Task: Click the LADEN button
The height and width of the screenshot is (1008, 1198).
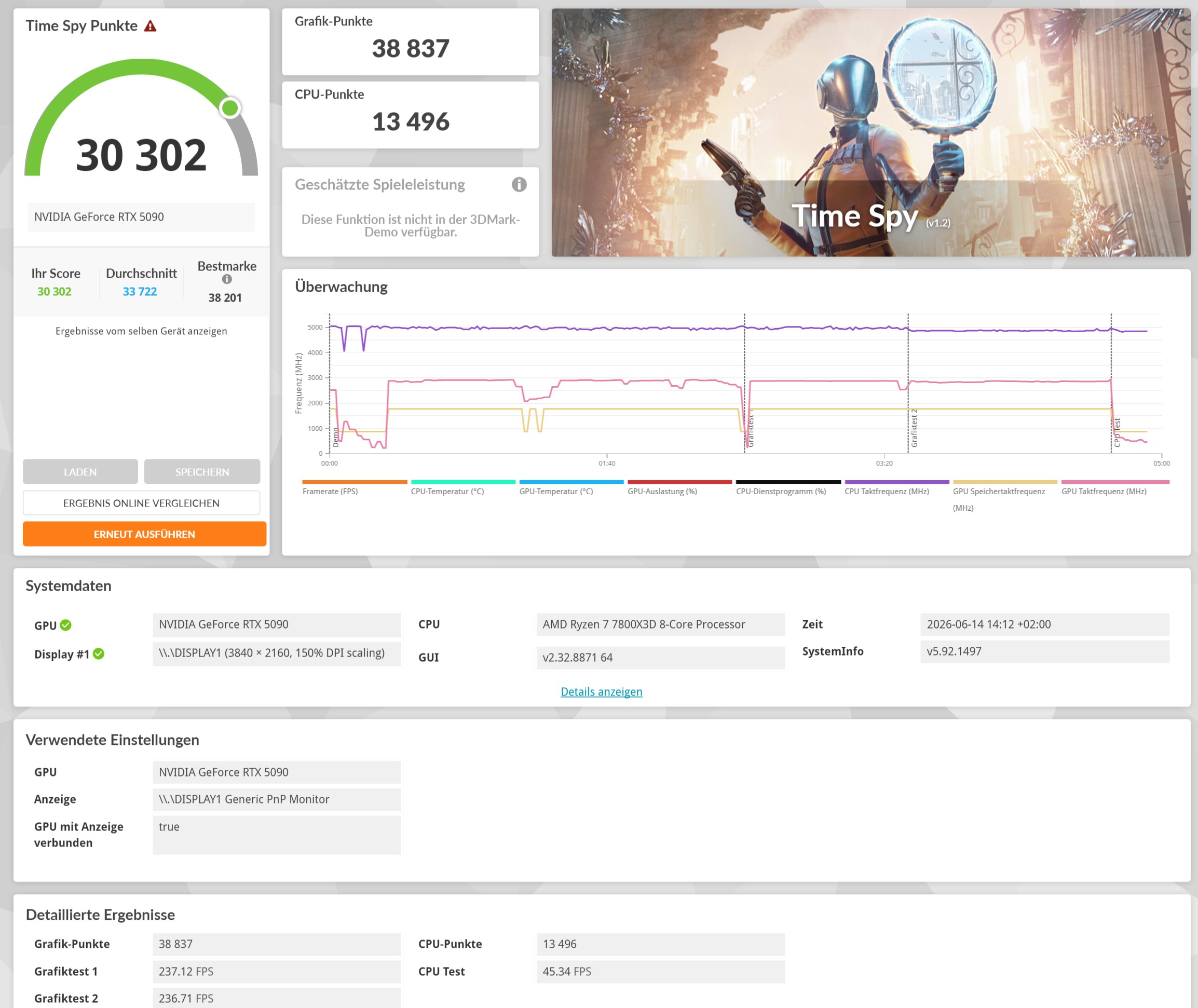Action: (x=80, y=472)
